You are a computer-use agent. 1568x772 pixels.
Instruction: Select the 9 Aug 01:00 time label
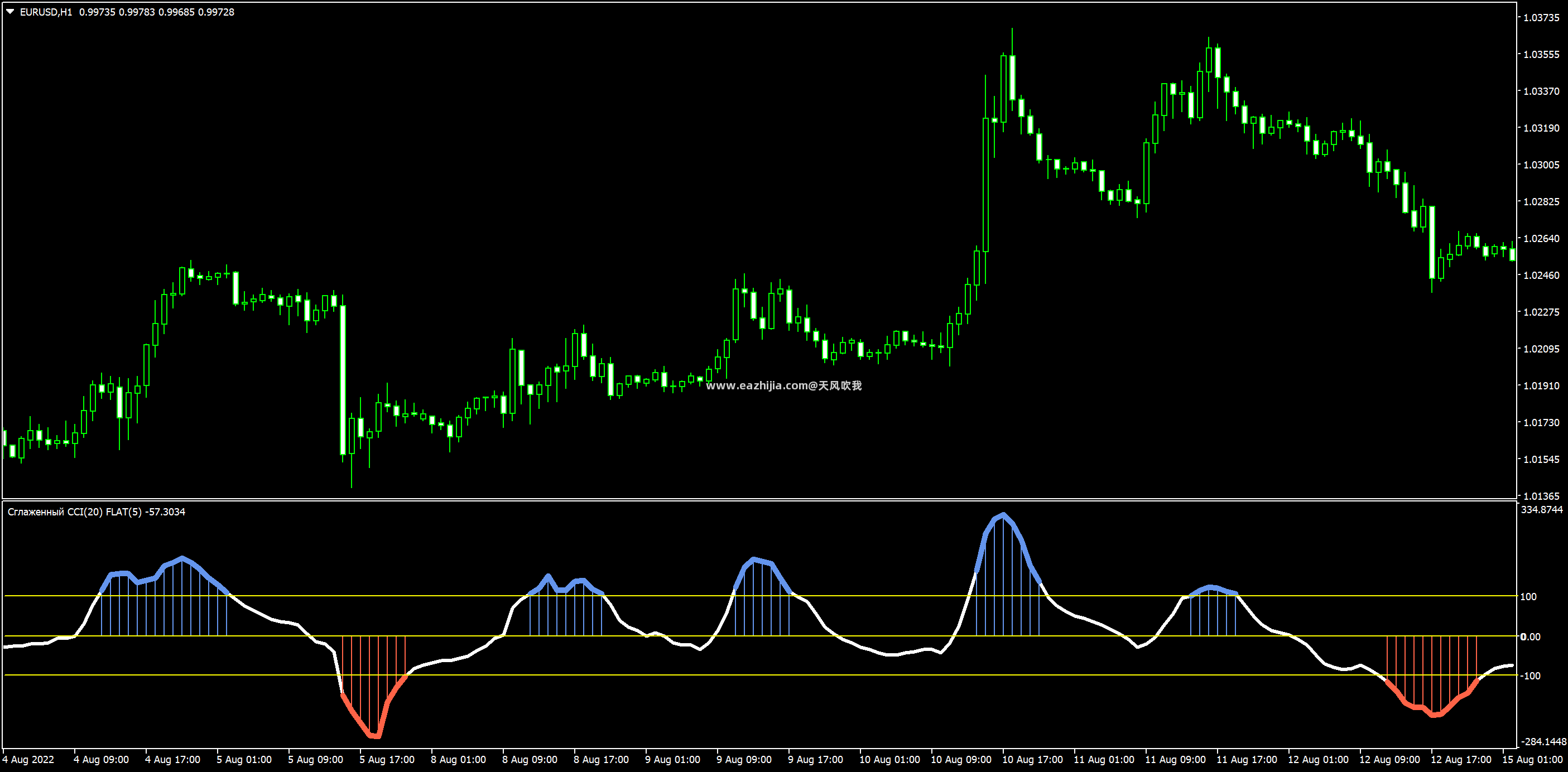pyautogui.click(x=672, y=759)
